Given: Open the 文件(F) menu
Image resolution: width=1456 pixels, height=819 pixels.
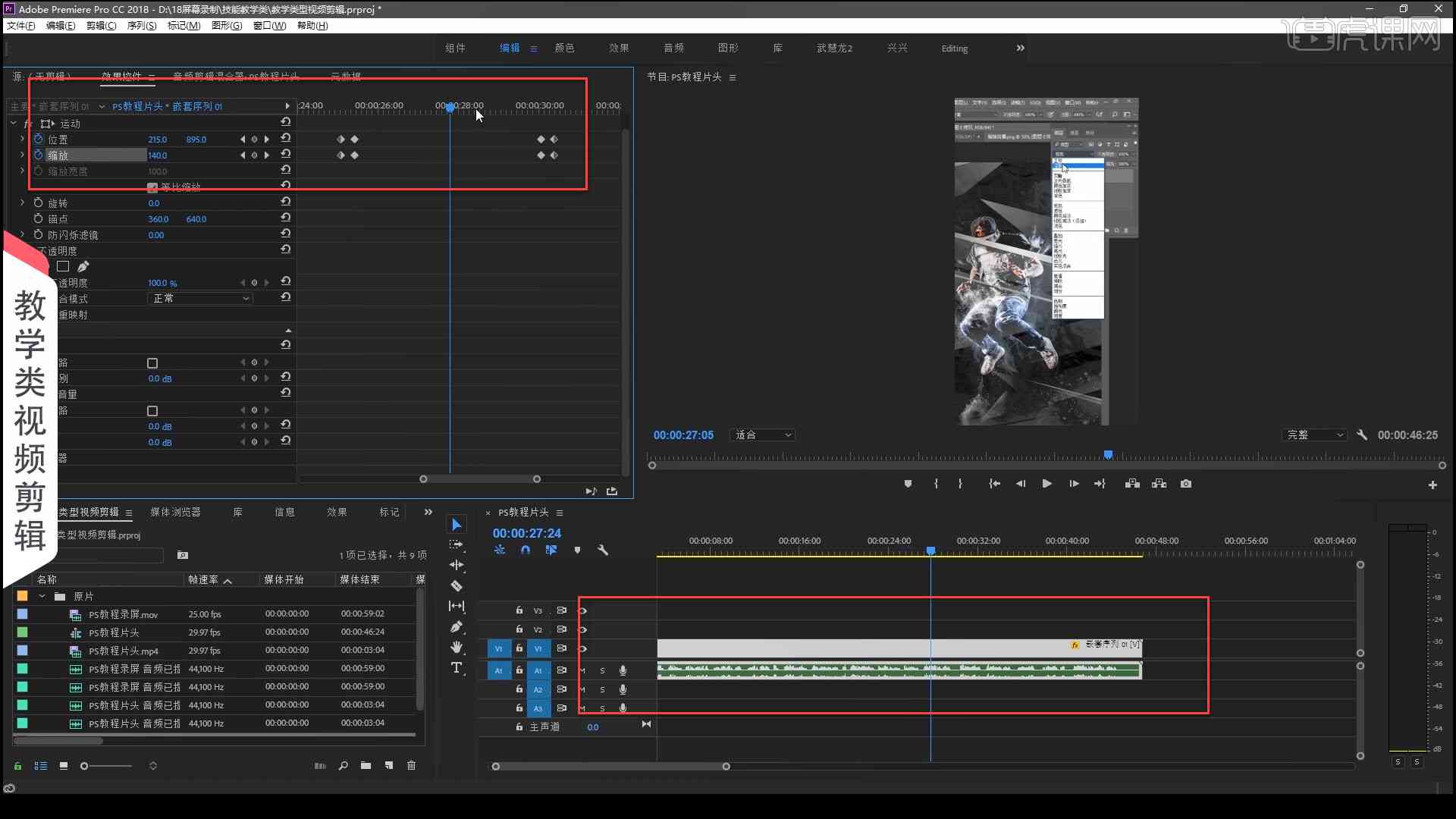Looking at the screenshot, I should (x=21, y=26).
